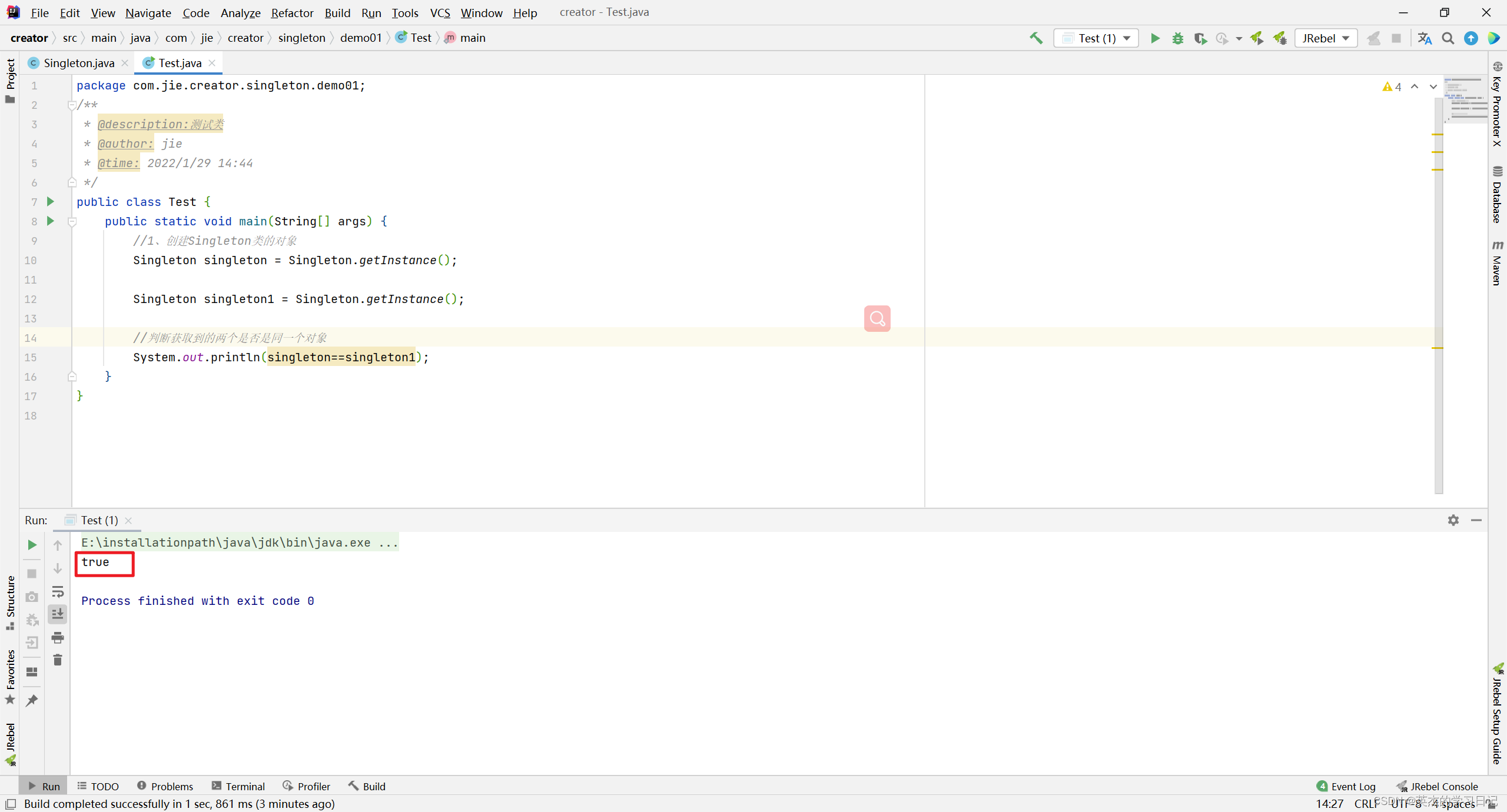Open the Terminal tool window
Viewport: 1507px width, 812px height.
[238, 786]
